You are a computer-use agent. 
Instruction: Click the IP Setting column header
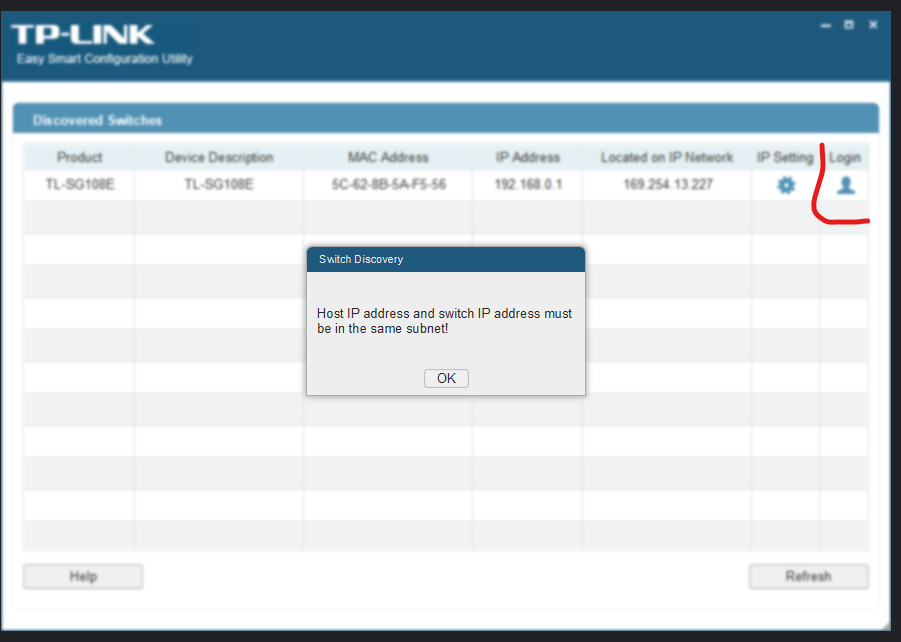coord(785,157)
